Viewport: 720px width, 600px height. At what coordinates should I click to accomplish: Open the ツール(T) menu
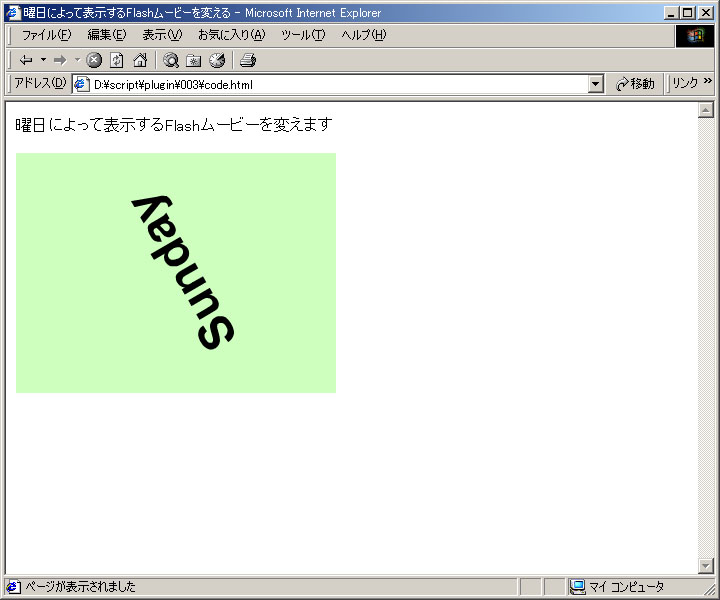pos(303,35)
